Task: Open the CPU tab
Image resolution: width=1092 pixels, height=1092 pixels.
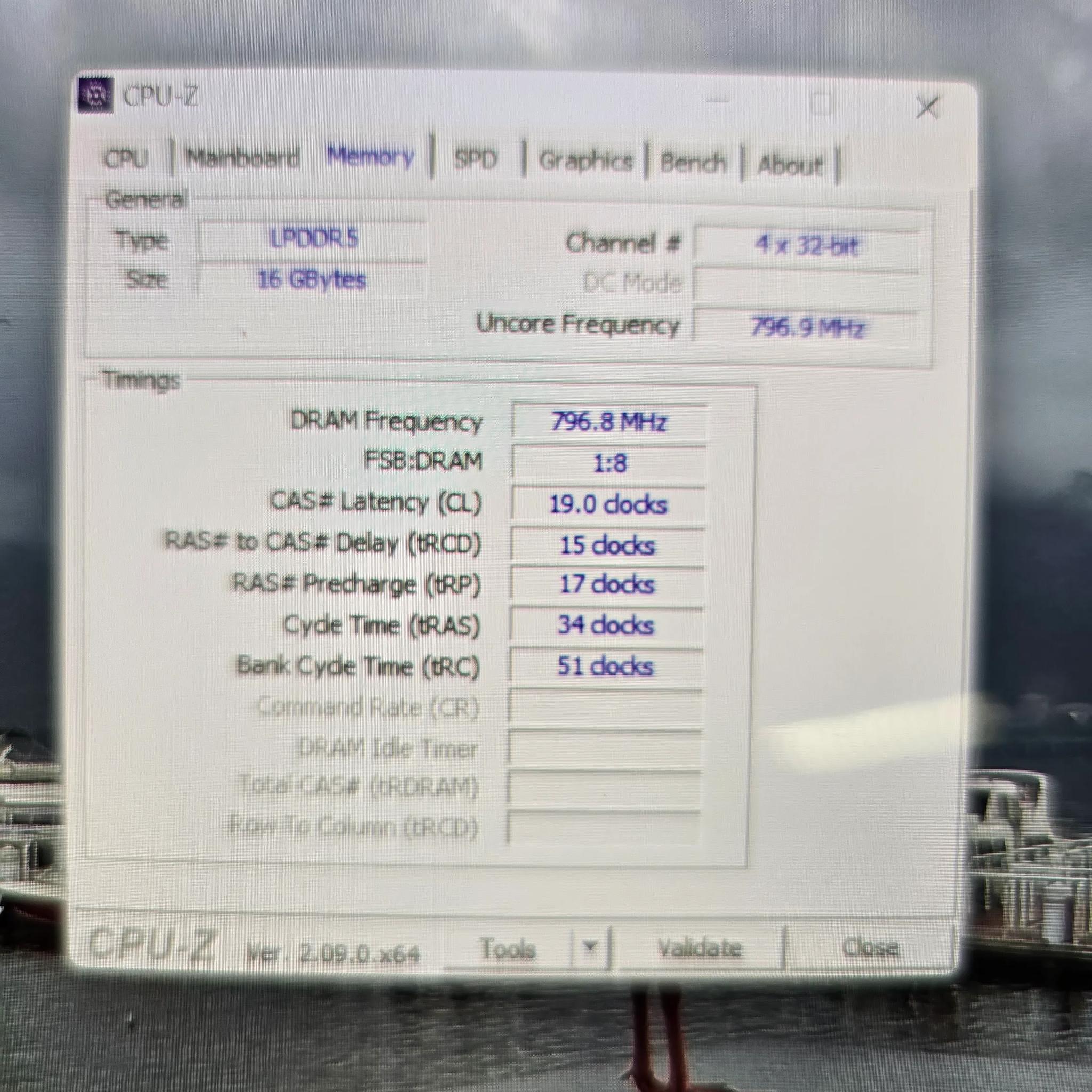Action: 126,158
